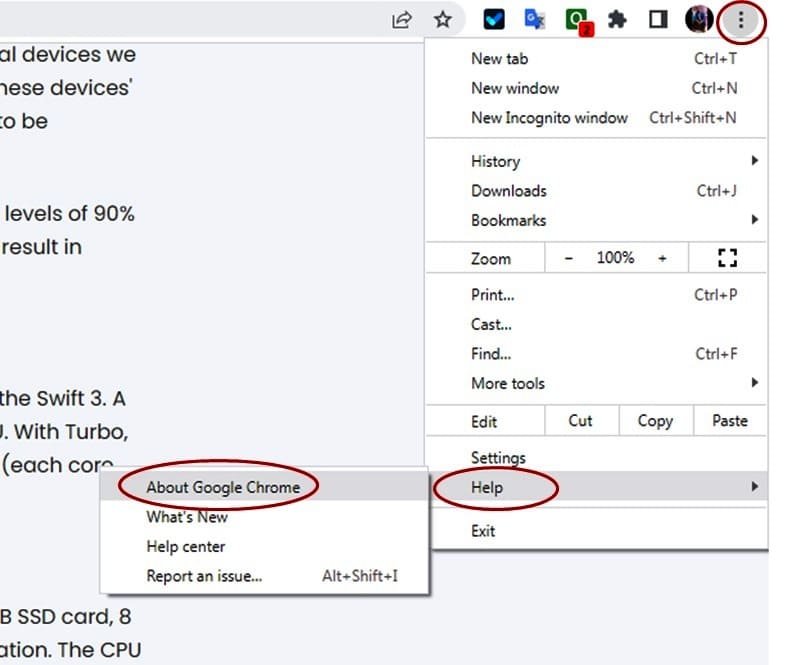Toggle the side panel icon

click(658, 19)
